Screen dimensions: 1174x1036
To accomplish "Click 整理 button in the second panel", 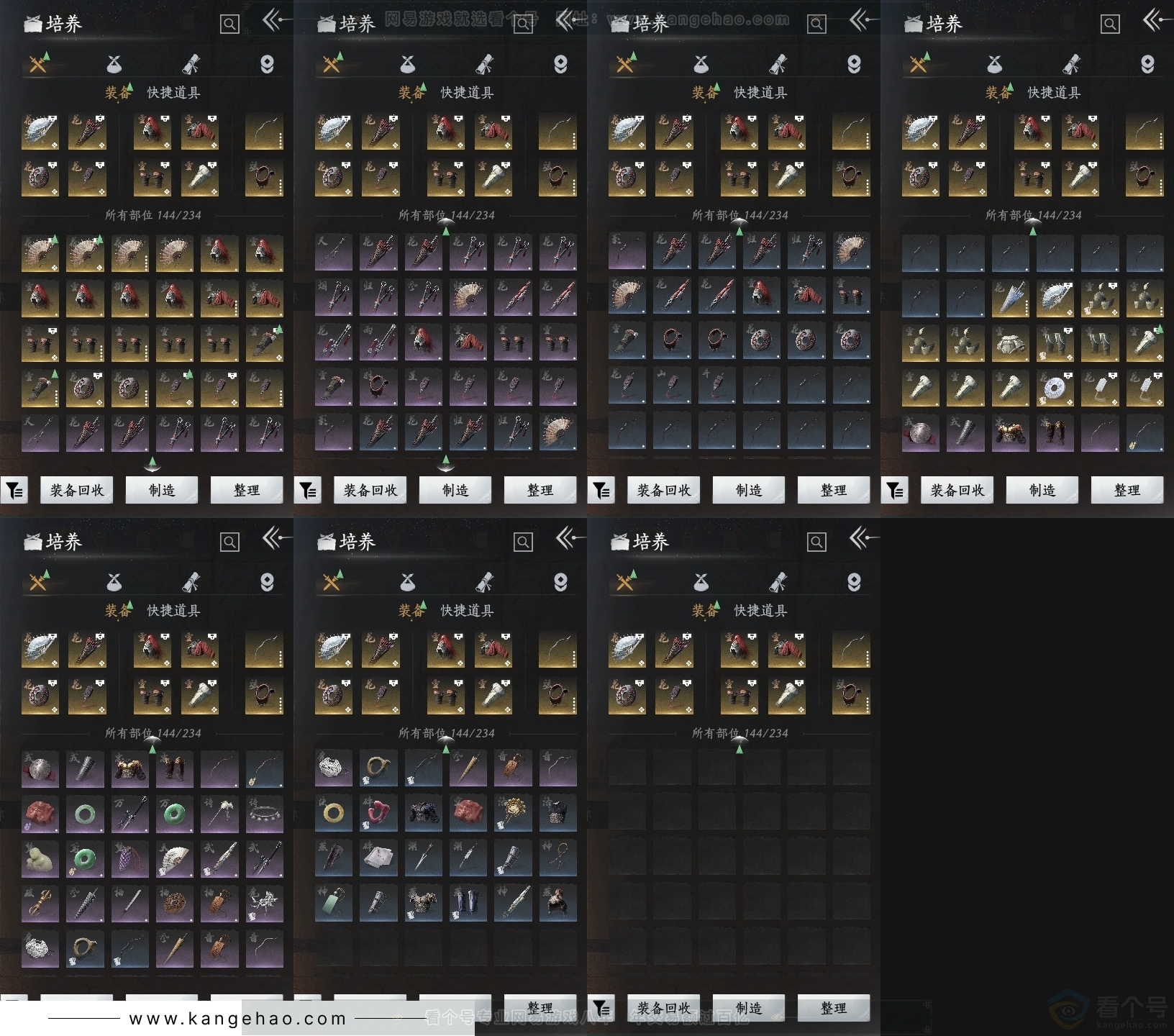I will 540,490.
